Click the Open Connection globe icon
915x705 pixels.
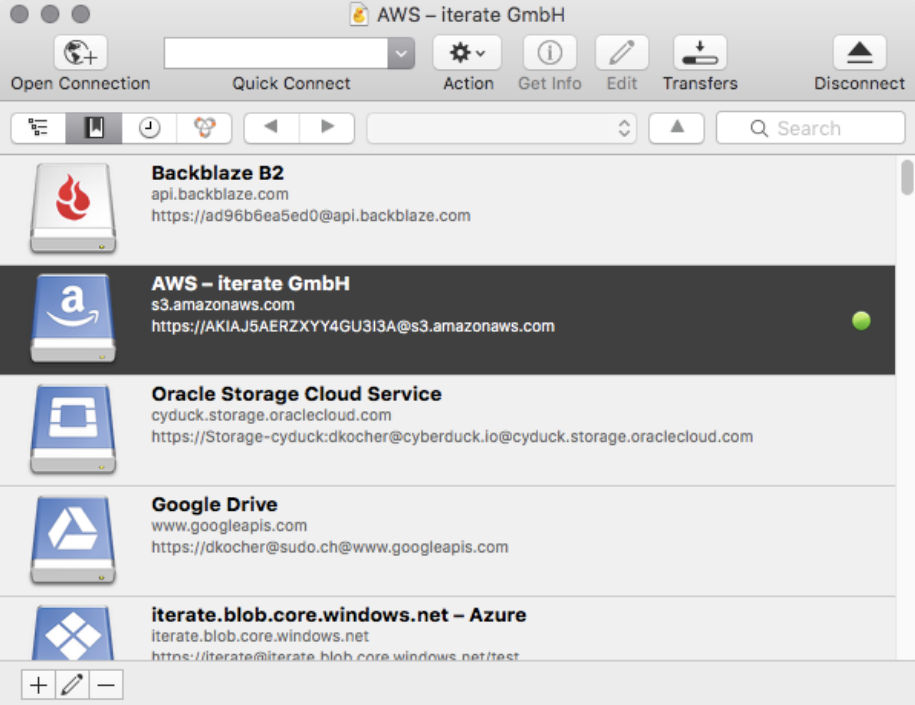coord(80,52)
